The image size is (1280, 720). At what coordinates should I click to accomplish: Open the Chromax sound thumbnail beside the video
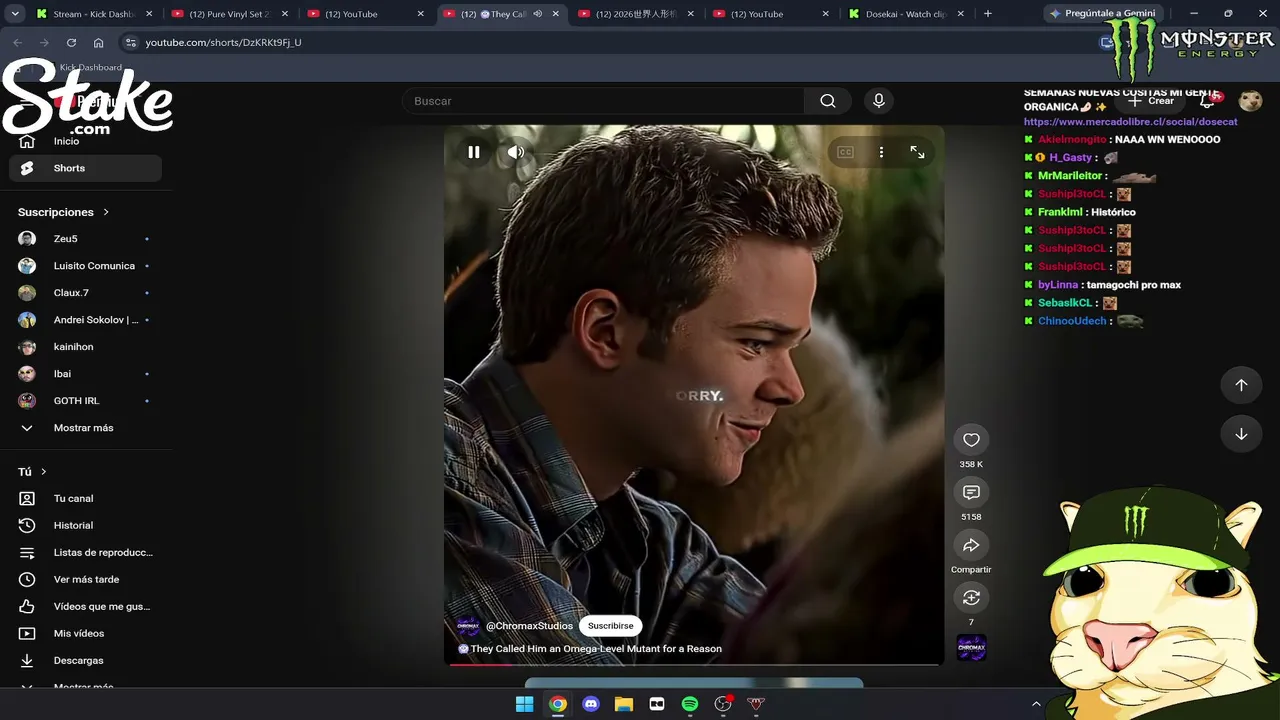coord(971,648)
